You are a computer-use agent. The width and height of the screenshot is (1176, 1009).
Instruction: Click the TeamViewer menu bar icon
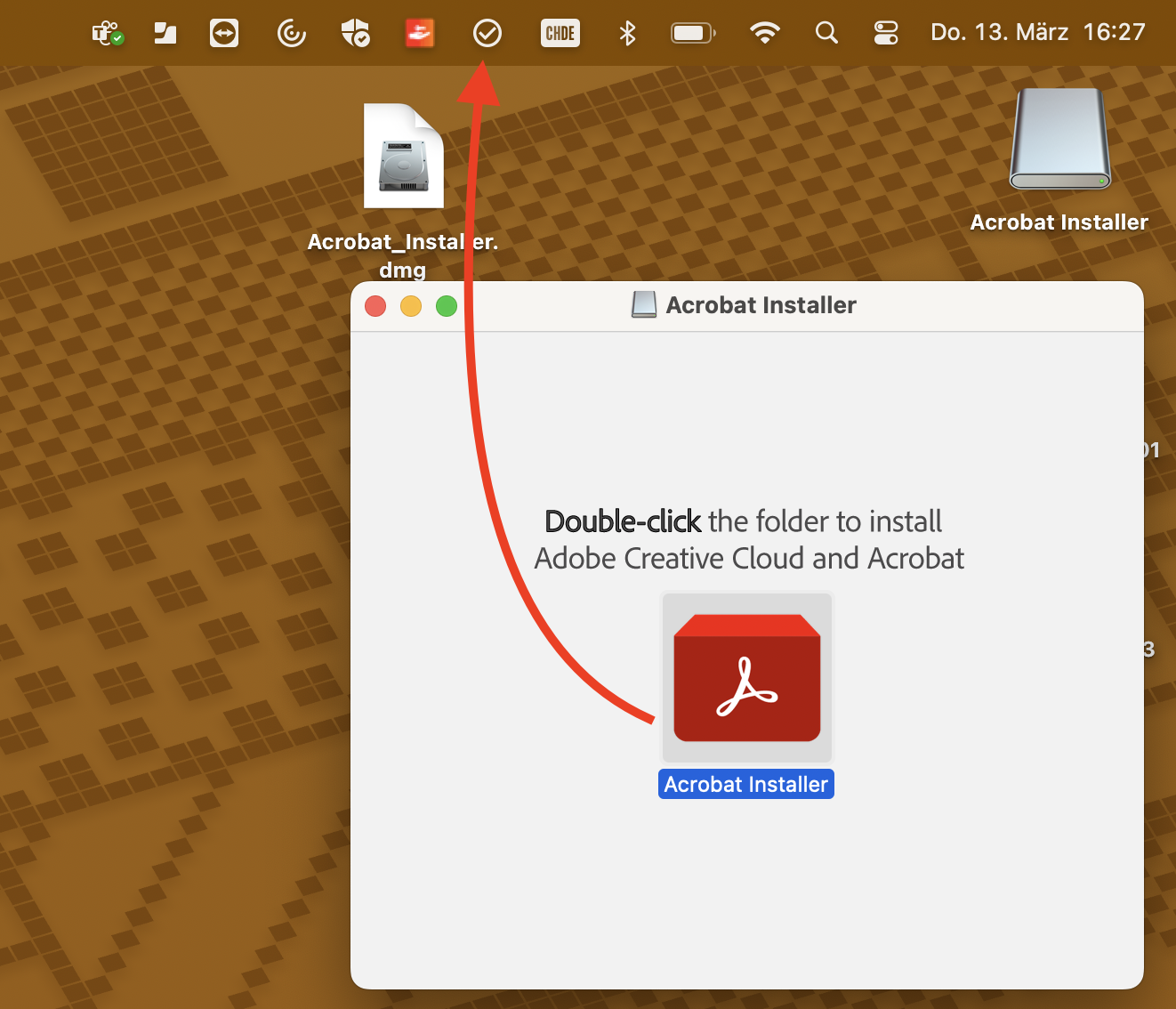[x=224, y=34]
